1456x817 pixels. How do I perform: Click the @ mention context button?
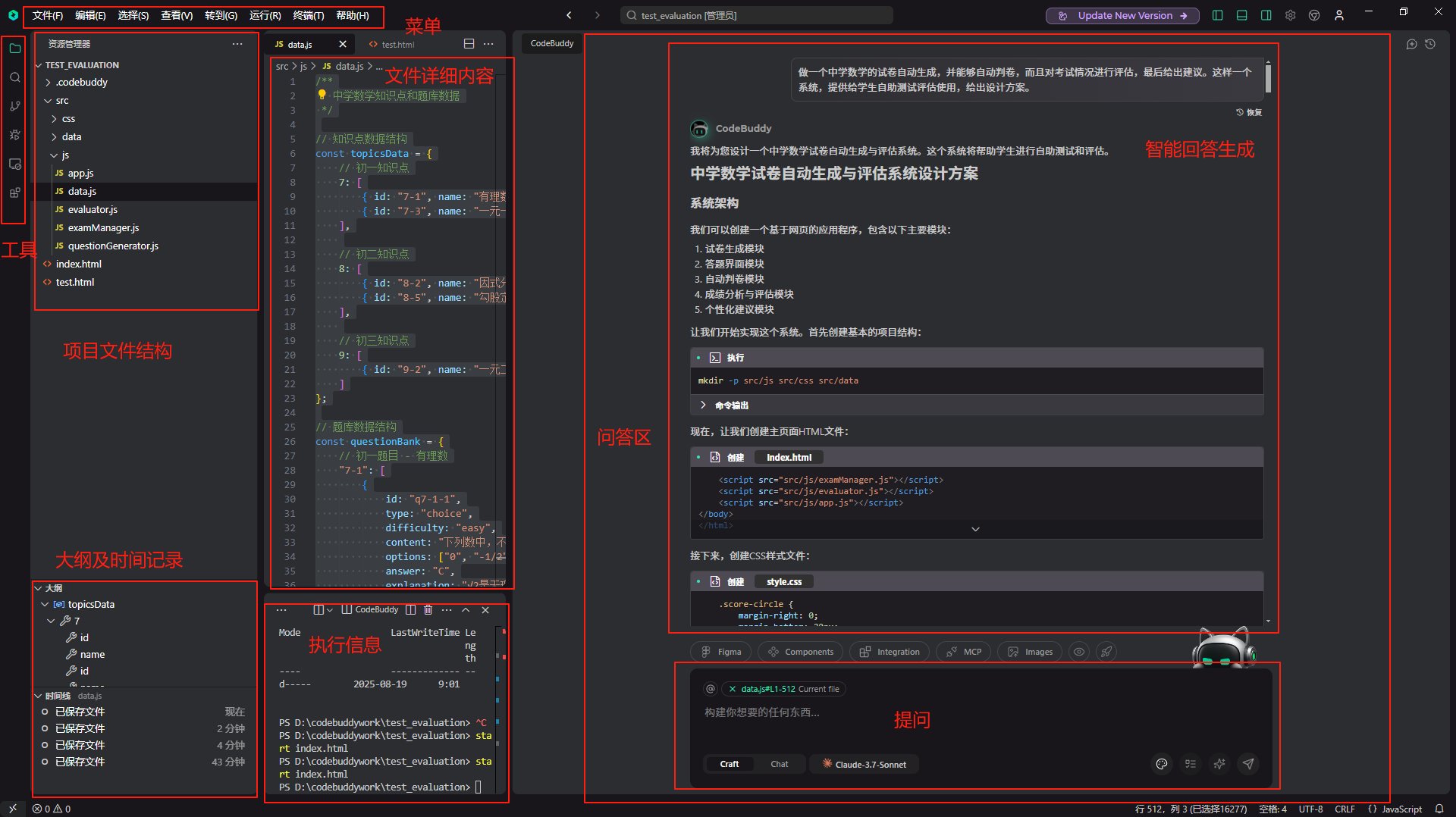coord(711,689)
